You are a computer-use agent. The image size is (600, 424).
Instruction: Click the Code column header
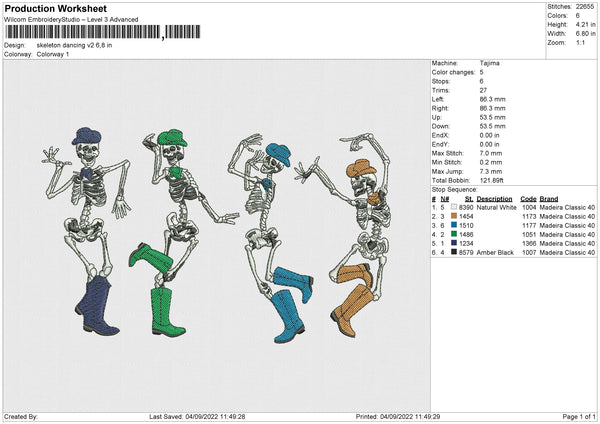pyautogui.click(x=528, y=198)
